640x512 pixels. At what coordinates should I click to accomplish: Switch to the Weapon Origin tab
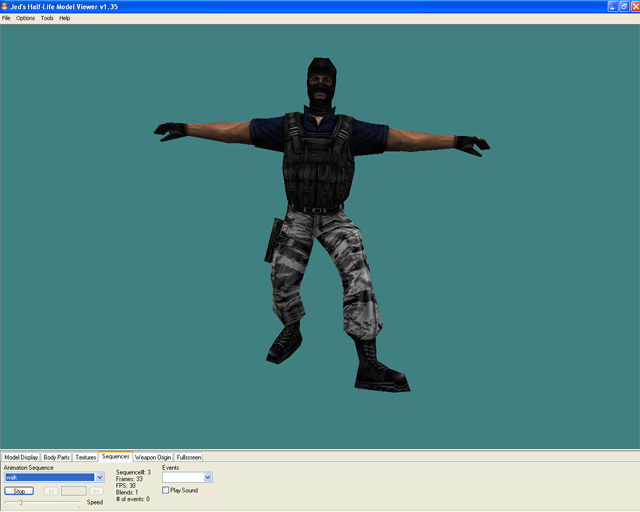[153, 457]
